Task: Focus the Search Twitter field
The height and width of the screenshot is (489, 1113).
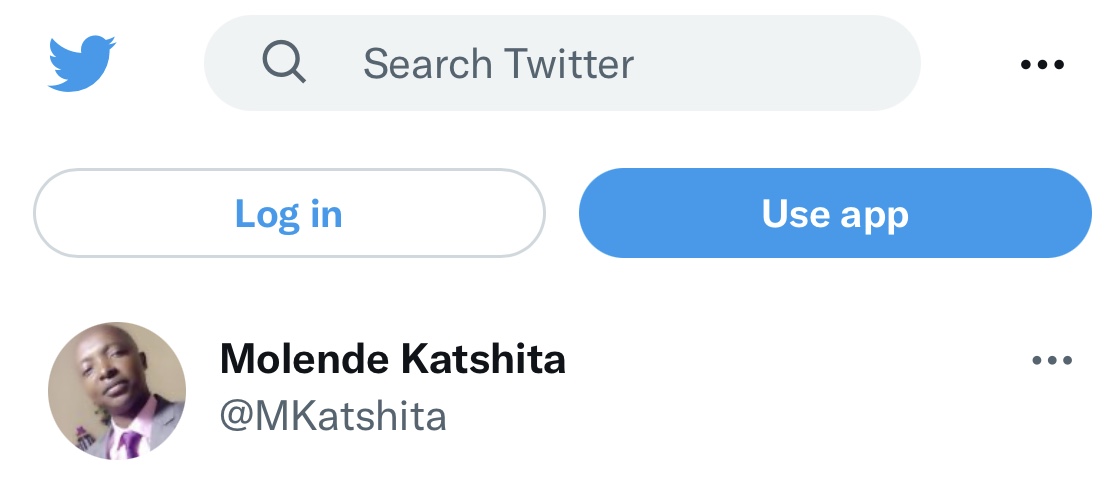Action: [x=562, y=63]
